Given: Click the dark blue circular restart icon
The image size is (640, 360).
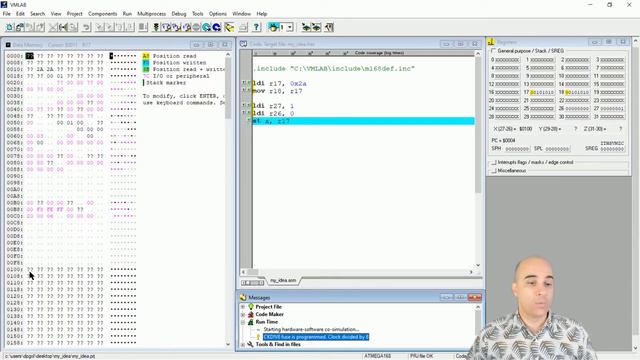Looking at the screenshot, I should point(216,27).
